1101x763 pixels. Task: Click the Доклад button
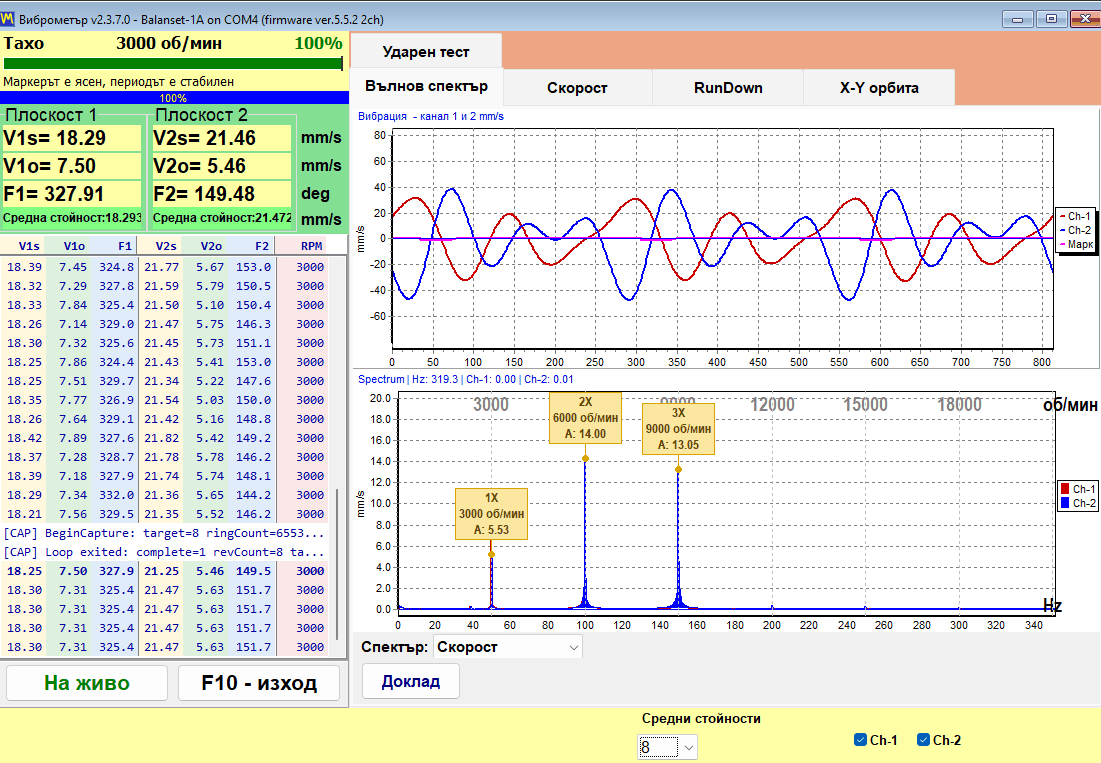(x=411, y=682)
